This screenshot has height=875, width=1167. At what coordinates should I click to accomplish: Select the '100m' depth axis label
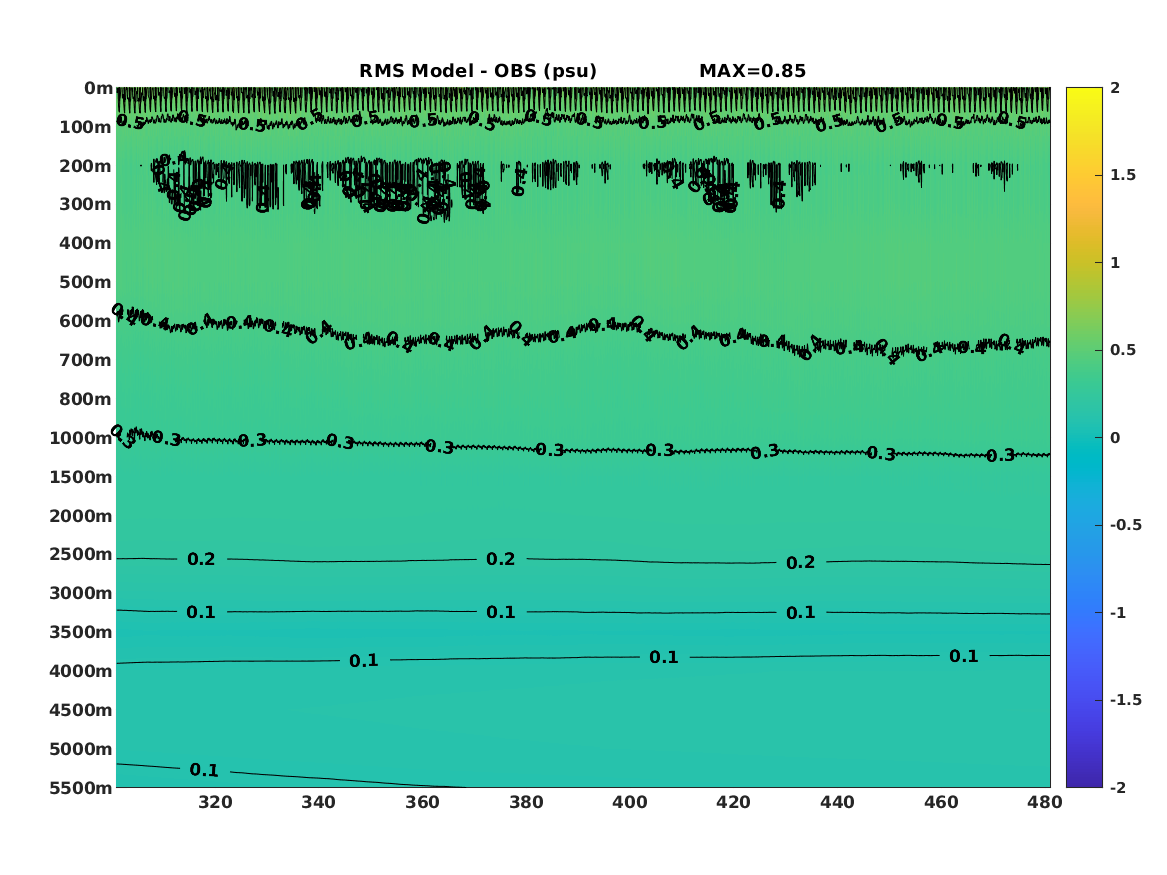coord(86,127)
